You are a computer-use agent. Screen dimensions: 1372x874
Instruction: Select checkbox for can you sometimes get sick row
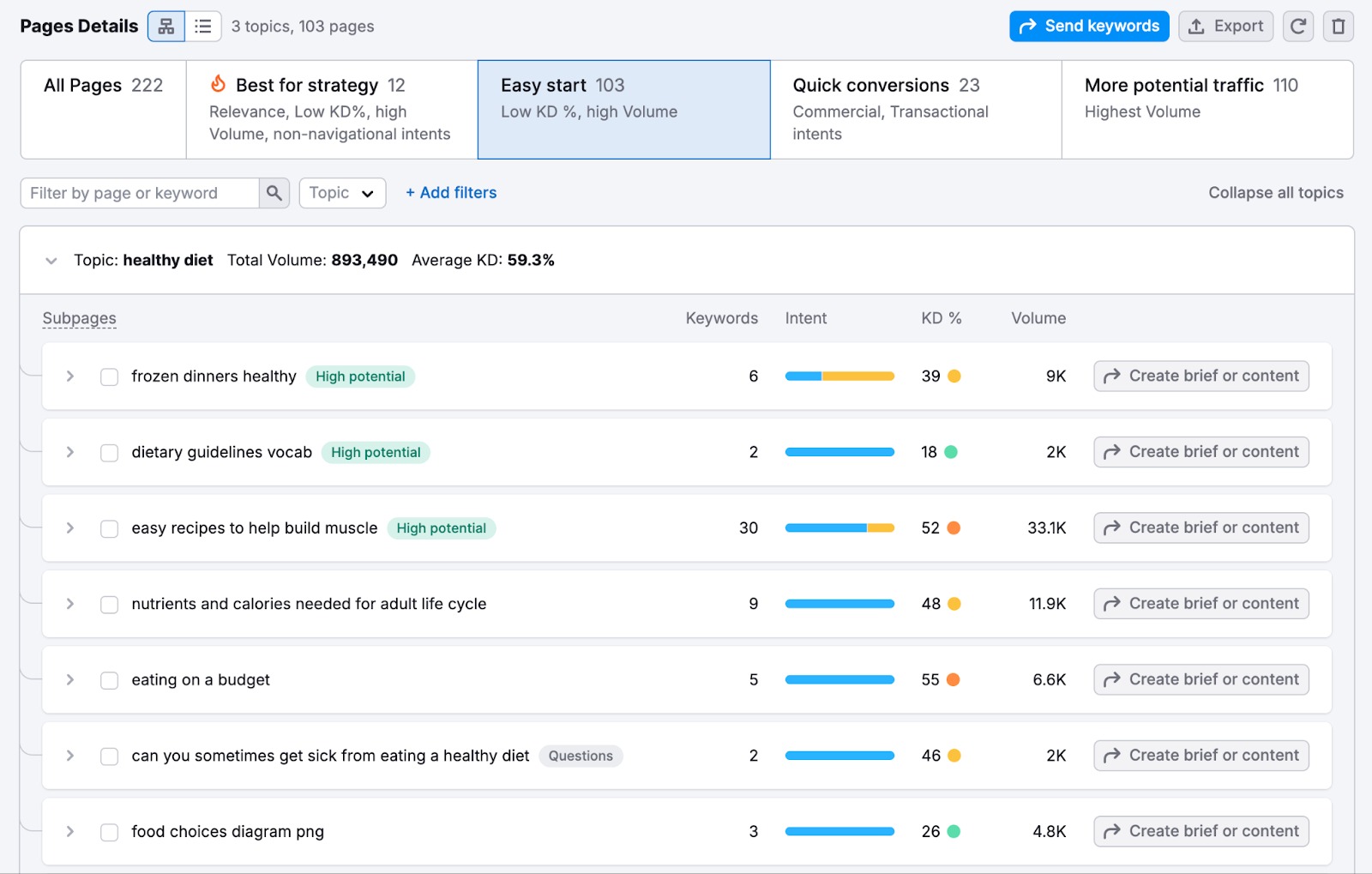click(x=109, y=756)
